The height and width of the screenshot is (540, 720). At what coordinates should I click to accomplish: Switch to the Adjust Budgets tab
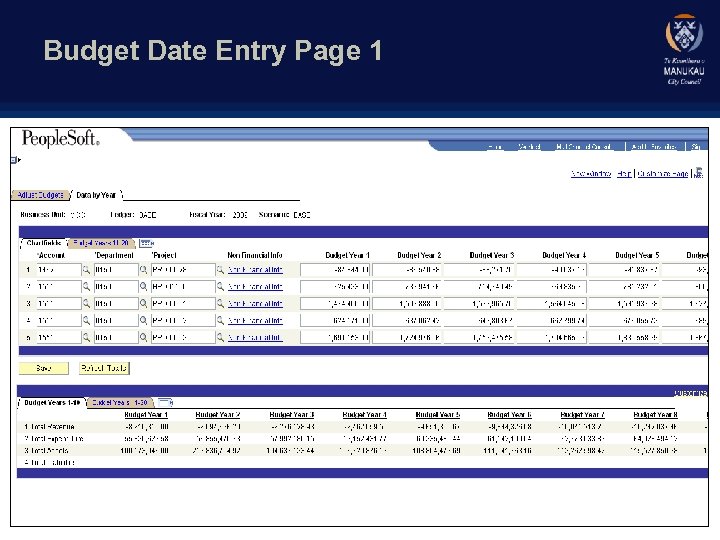pyautogui.click(x=40, y=195)
